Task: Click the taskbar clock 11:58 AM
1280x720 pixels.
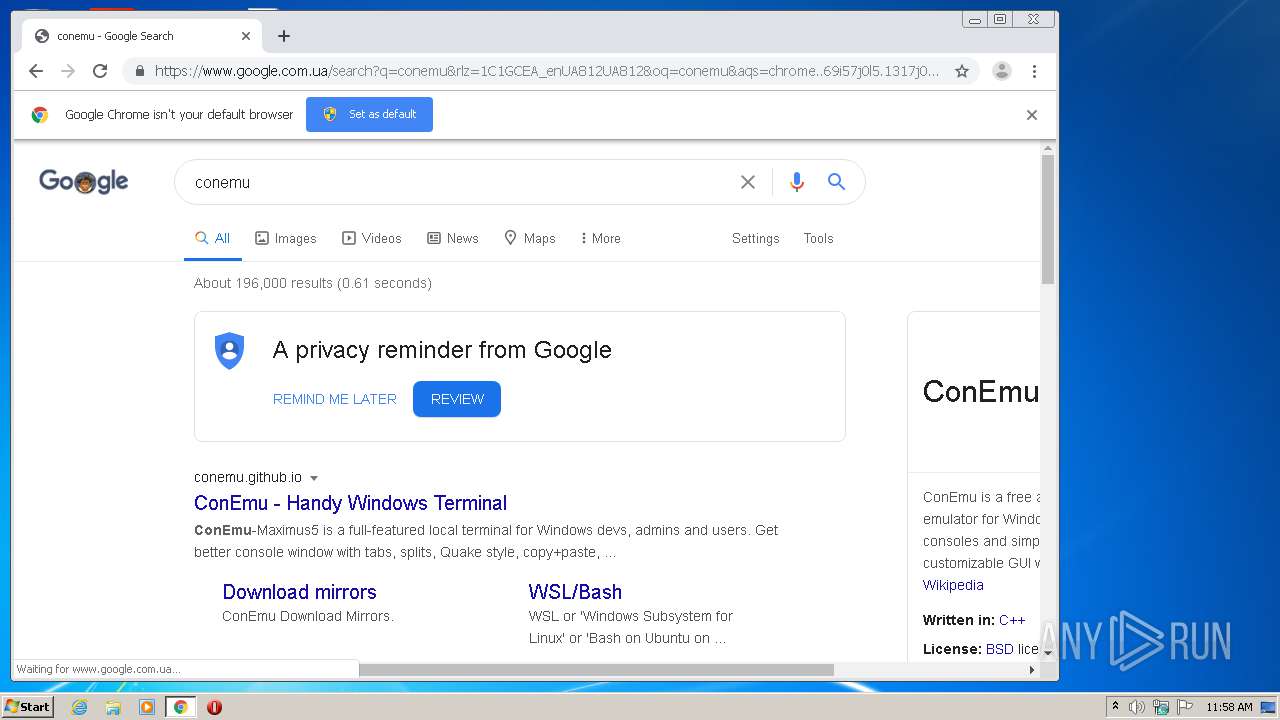Action: coord(1229,707)
